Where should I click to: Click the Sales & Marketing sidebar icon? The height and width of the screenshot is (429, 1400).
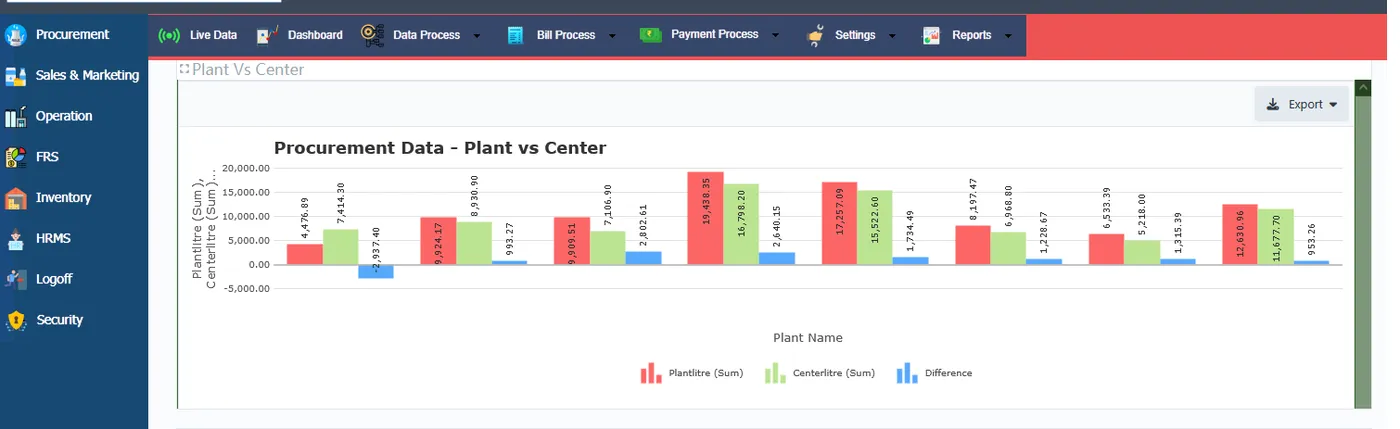coord(14,76)
